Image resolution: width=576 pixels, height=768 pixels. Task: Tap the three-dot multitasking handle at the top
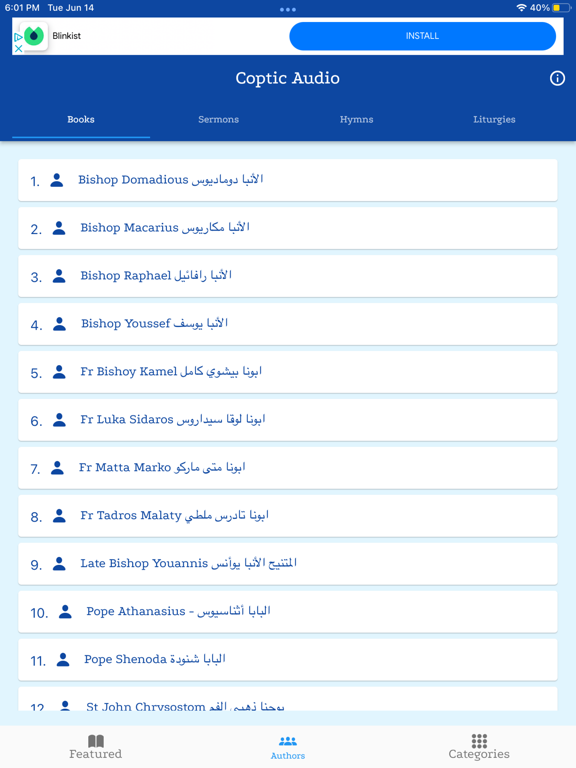coord(288,9)
